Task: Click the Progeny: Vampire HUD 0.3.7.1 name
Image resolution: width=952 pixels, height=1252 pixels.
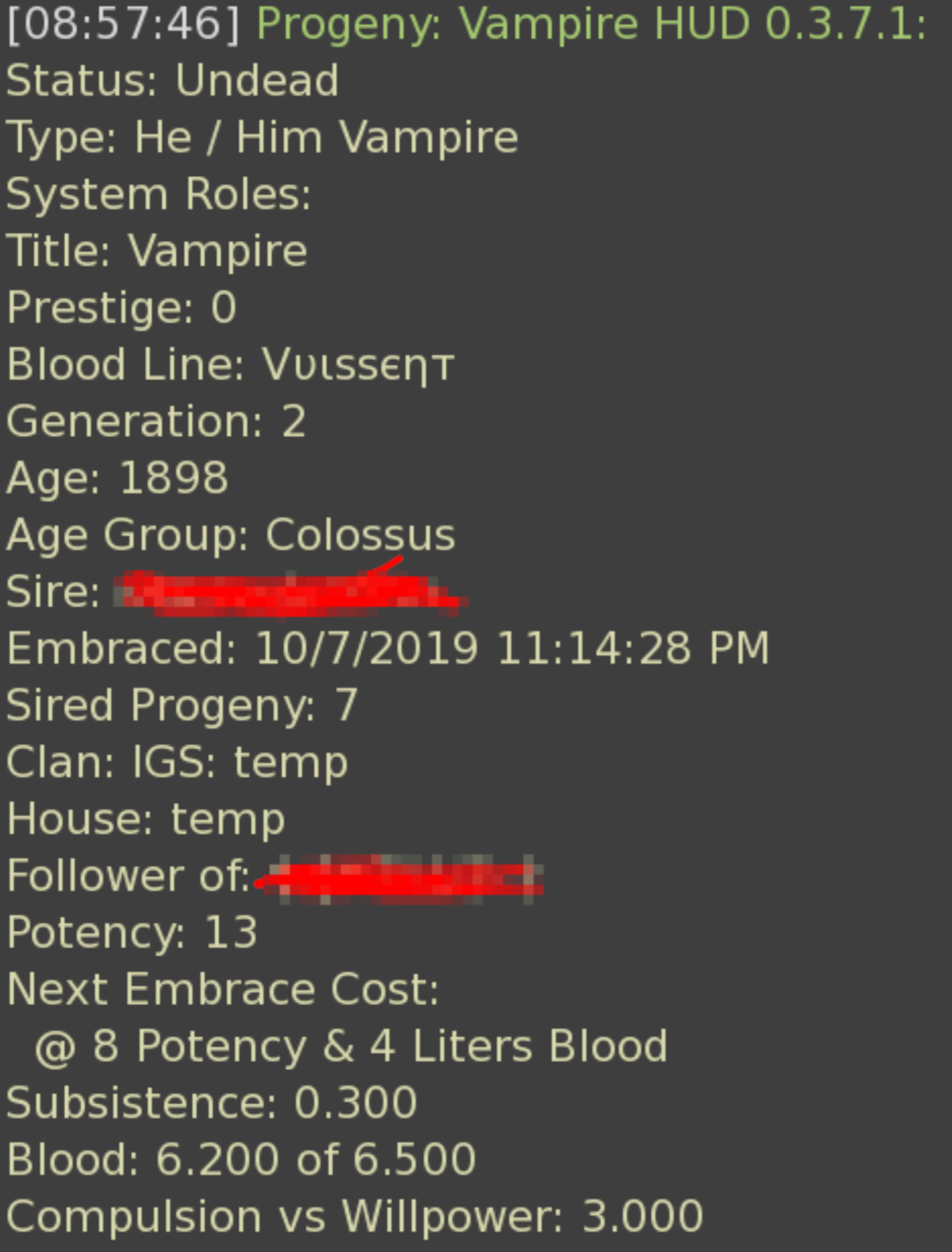Action: (590, 25)
